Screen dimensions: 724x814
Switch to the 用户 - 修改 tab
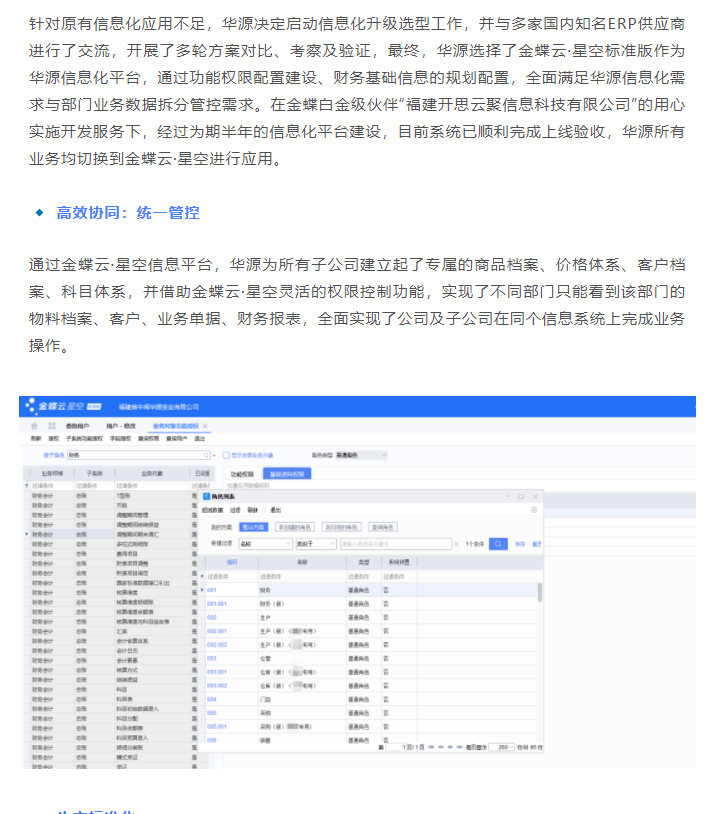(x=121, y=426)
